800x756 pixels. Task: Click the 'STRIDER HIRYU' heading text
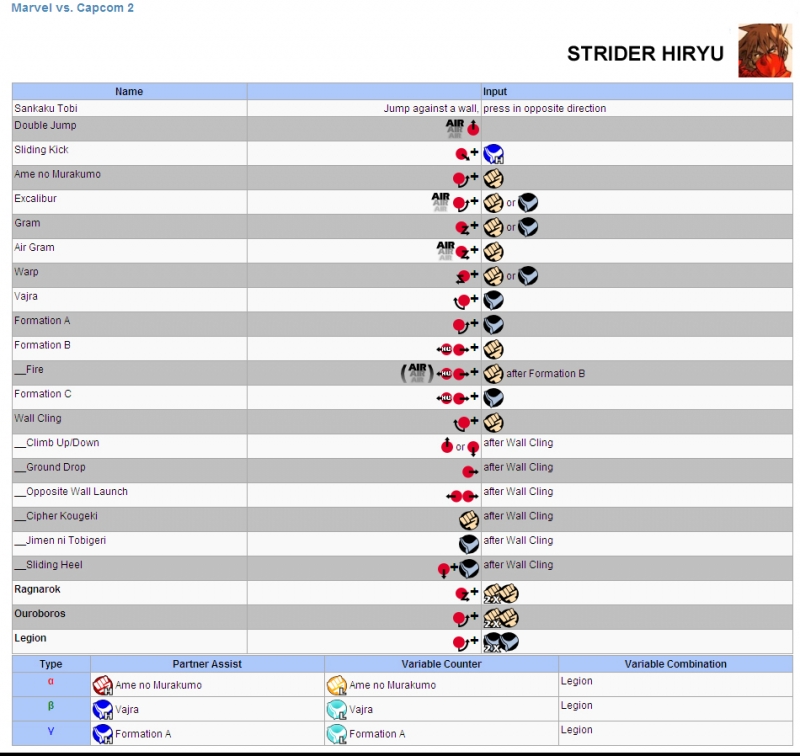(x=645, y=54)
